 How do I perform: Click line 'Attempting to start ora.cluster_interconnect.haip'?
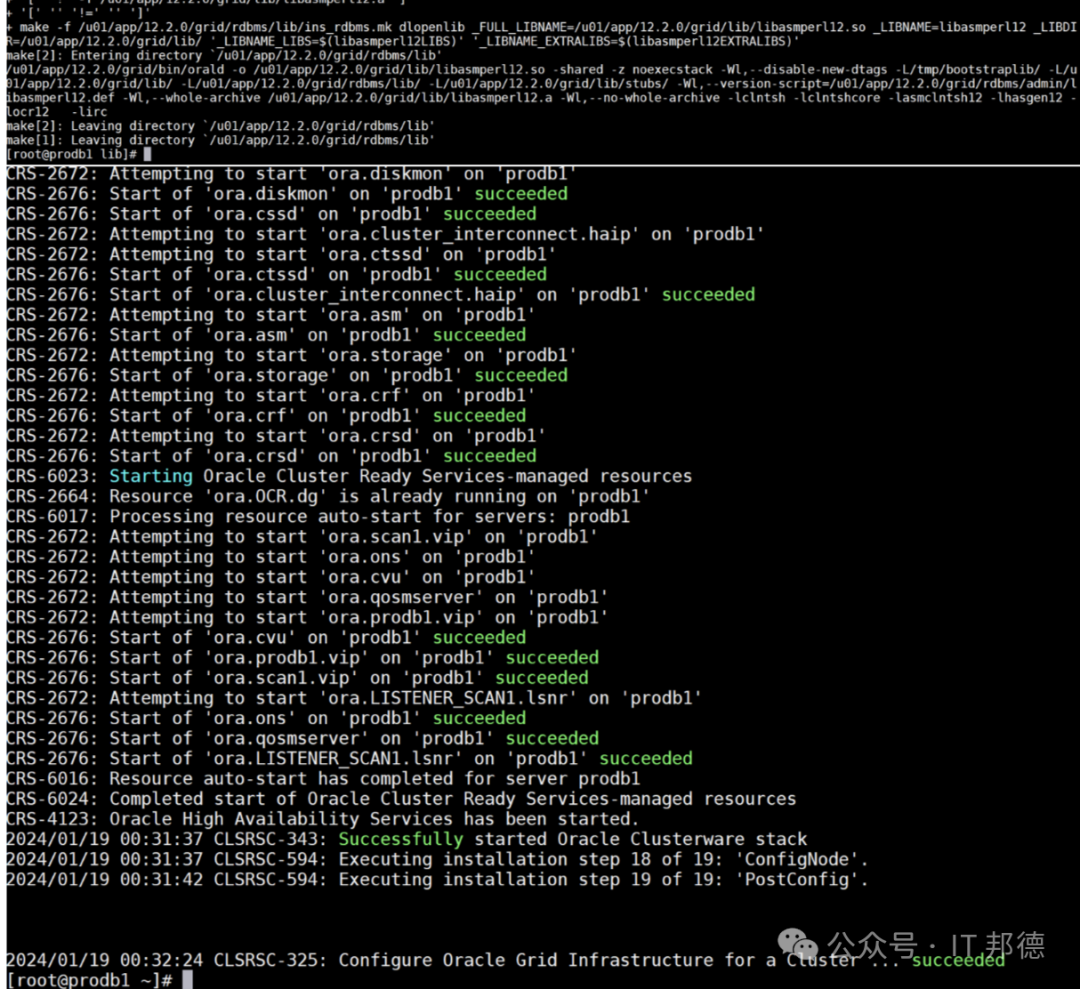point(385,234)
